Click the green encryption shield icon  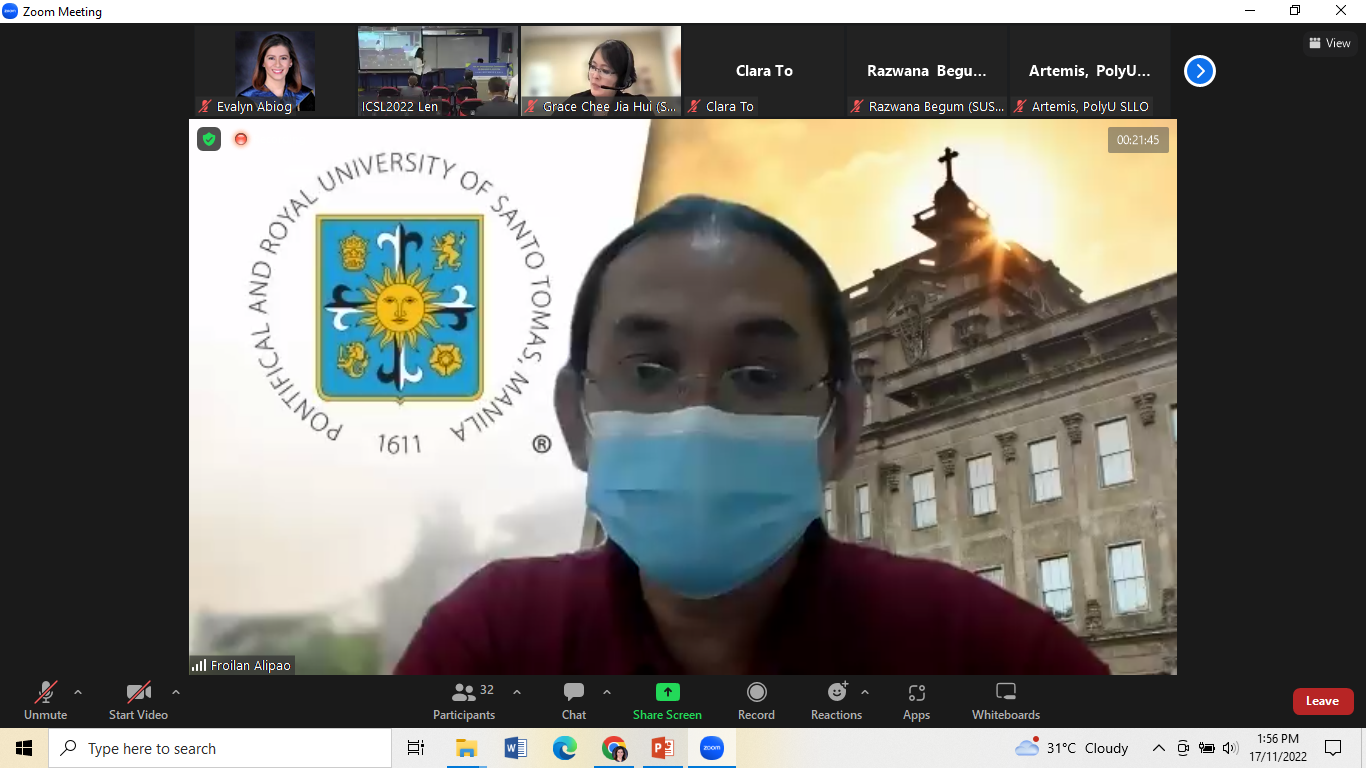pyautogui.click(x=209, y=139)
